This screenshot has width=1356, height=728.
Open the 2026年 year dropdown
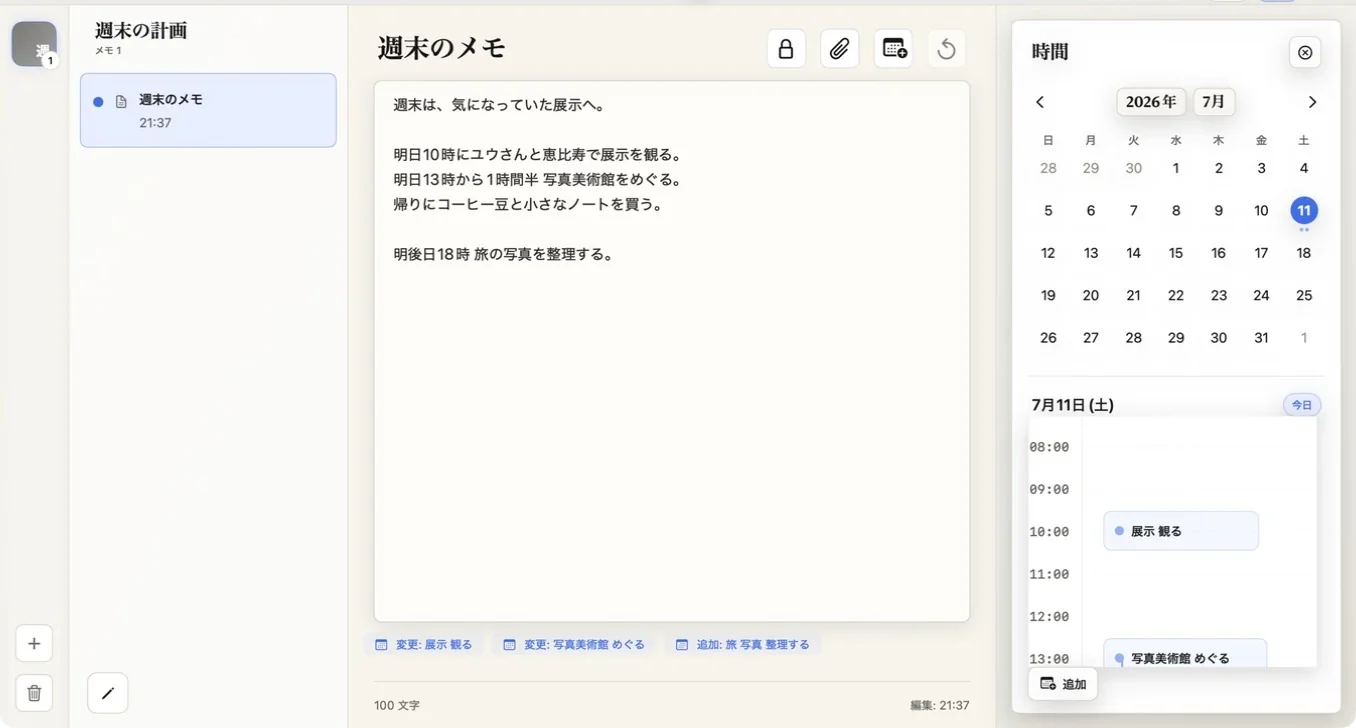tap(1151, 102)
